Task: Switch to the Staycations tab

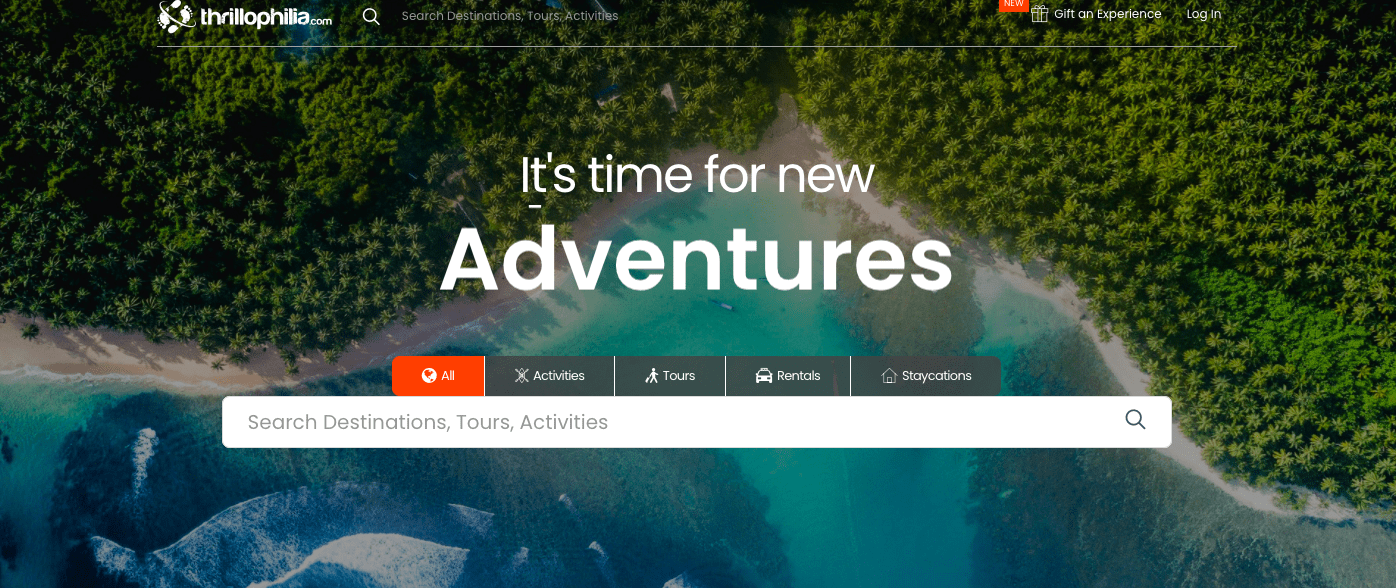Action: [x=926, y=376]
